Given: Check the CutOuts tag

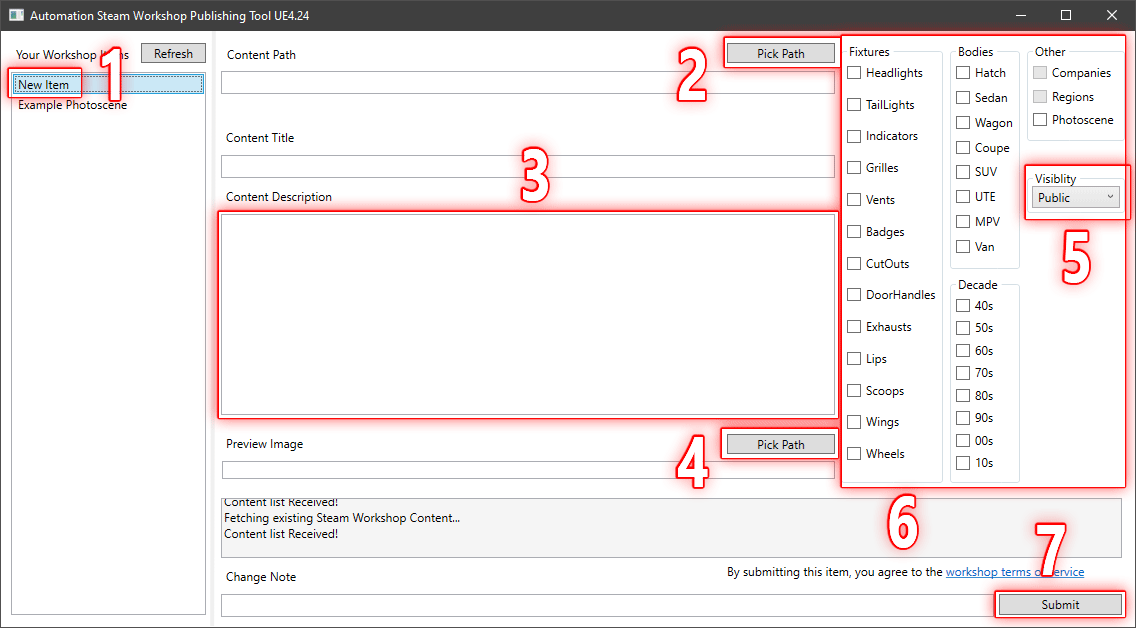Looking at the screenshot, I should click(x=854, y=263).
